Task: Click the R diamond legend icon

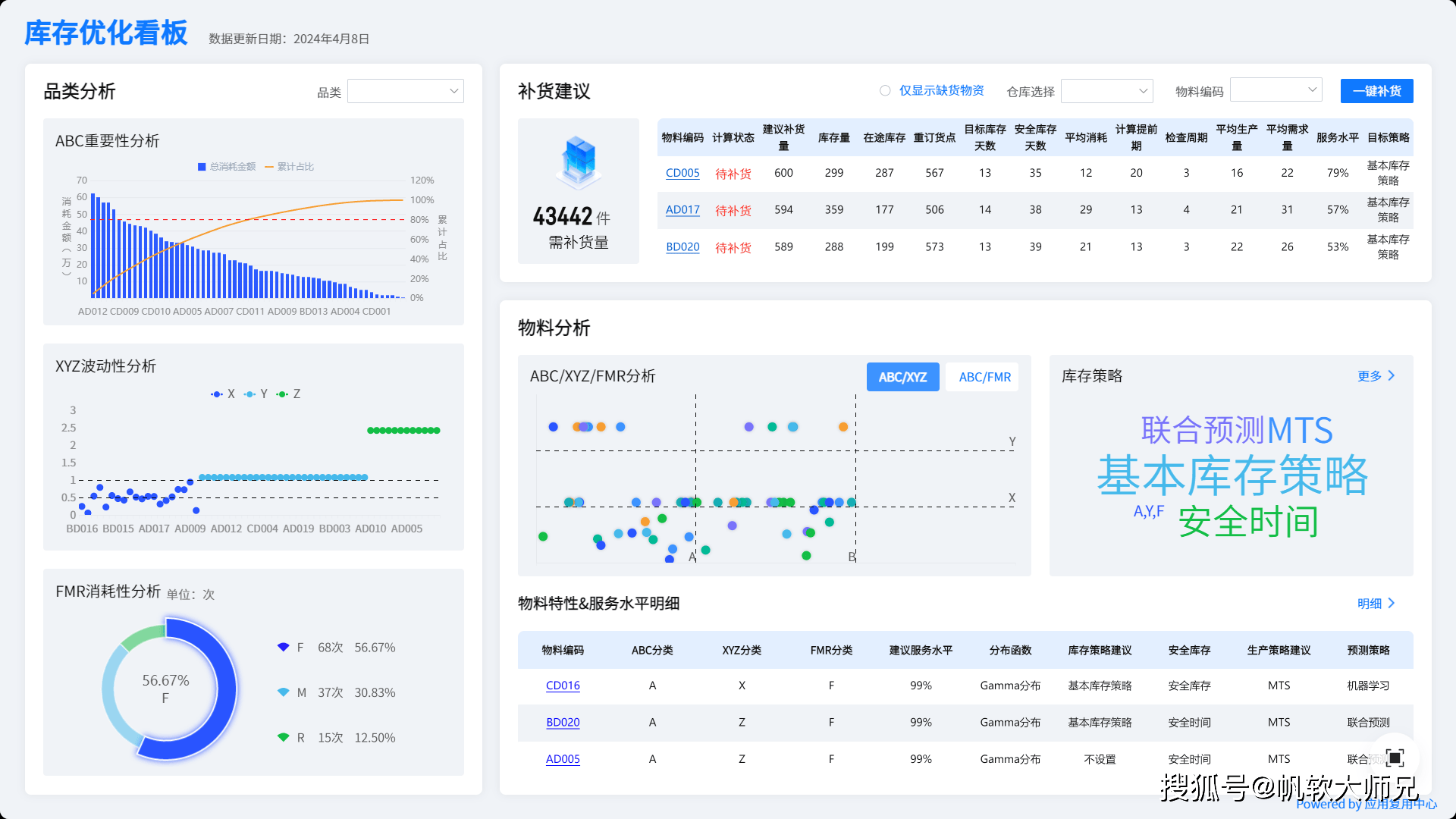Action: (x=284, y=737)
